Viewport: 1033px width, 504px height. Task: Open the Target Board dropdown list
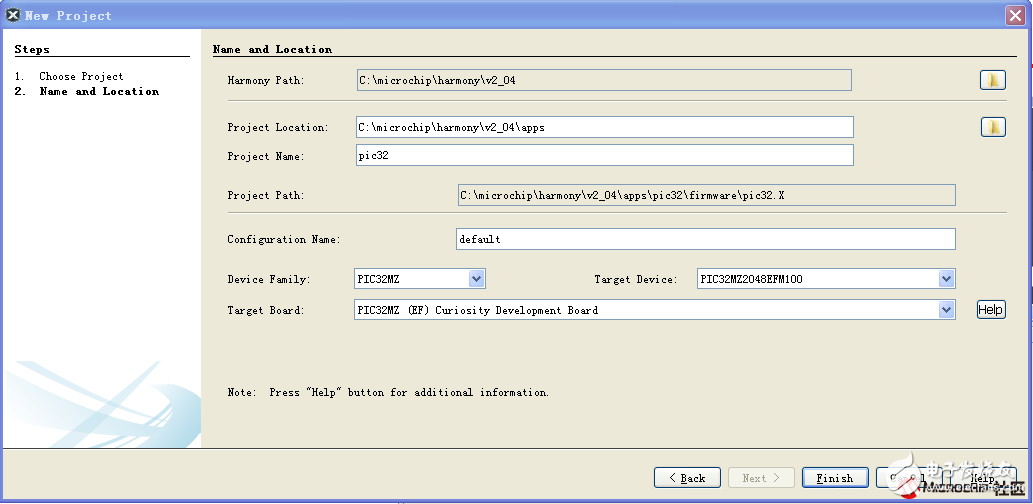(945, 310)
